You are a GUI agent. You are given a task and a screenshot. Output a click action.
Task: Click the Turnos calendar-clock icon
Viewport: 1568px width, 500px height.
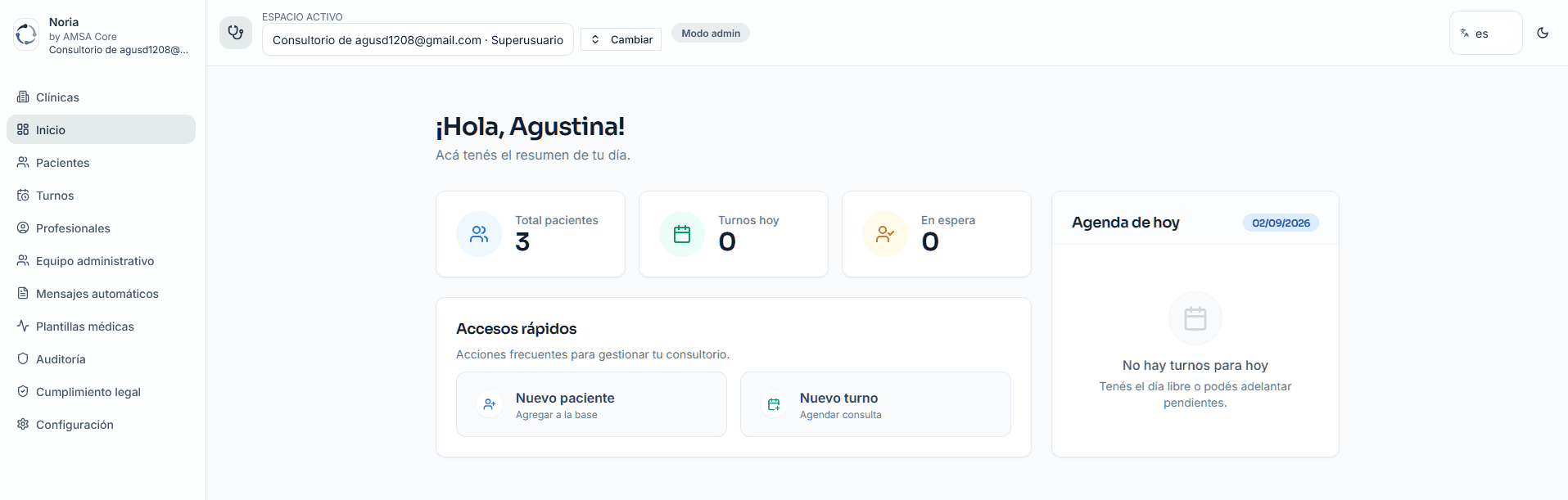click(x=23, y=195)
